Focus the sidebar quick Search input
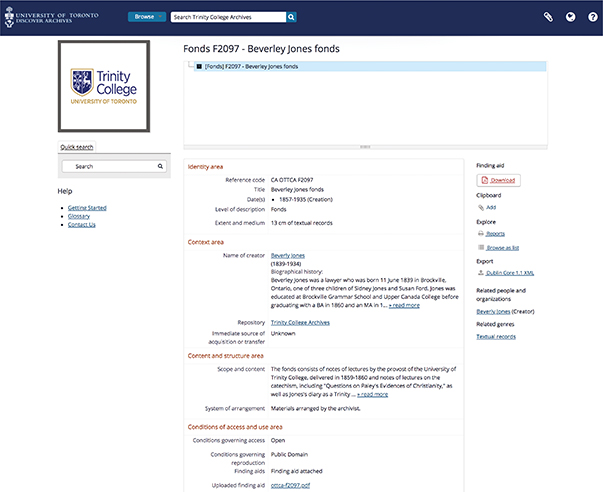Screen dimensions: 603x492 [x=114, y=166]
